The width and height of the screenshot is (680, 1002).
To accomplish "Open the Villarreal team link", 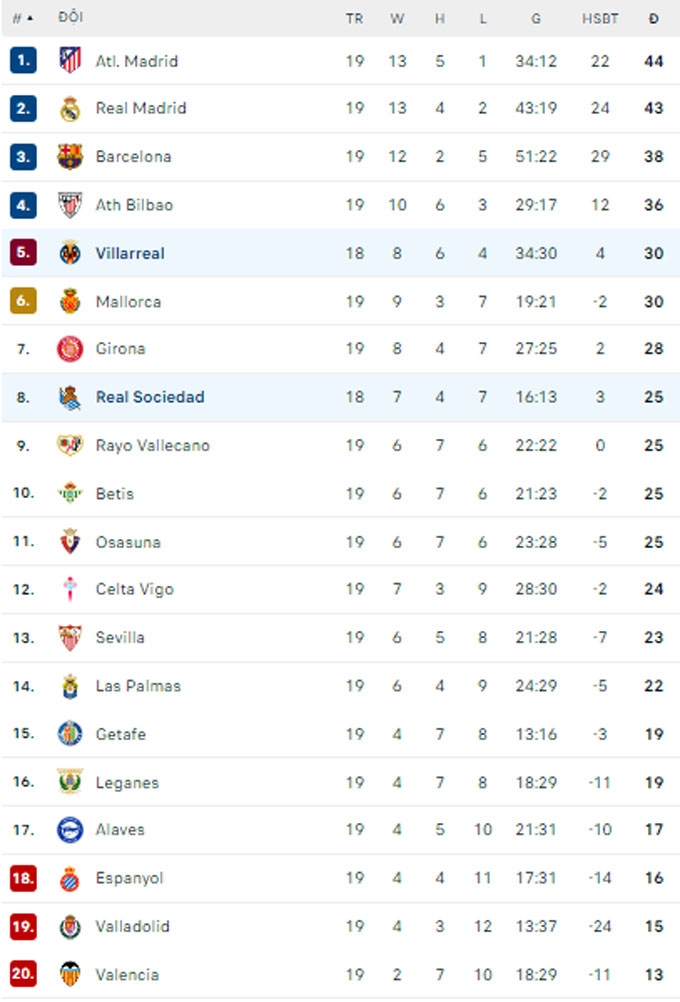I will (x=130, y=253).
